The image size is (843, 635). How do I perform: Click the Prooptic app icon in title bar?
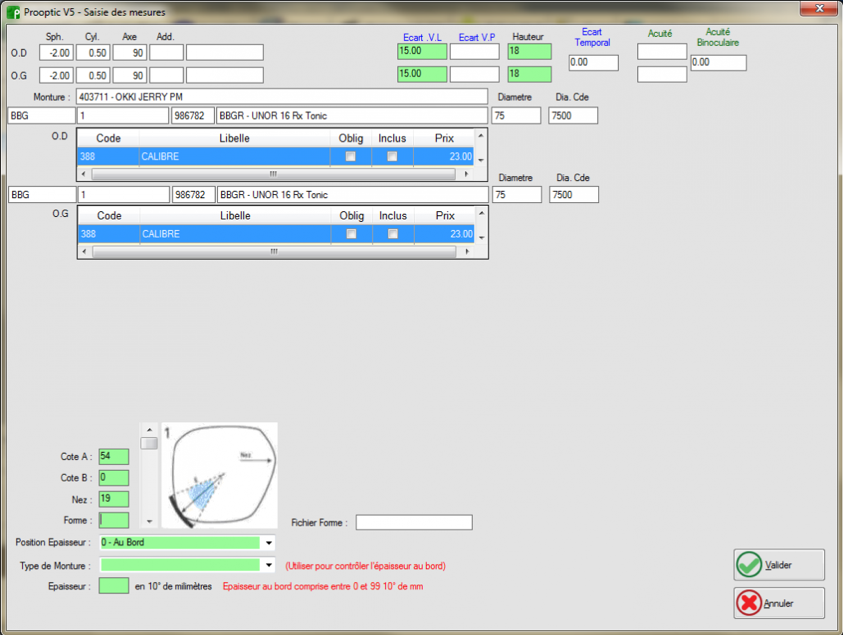13,12
